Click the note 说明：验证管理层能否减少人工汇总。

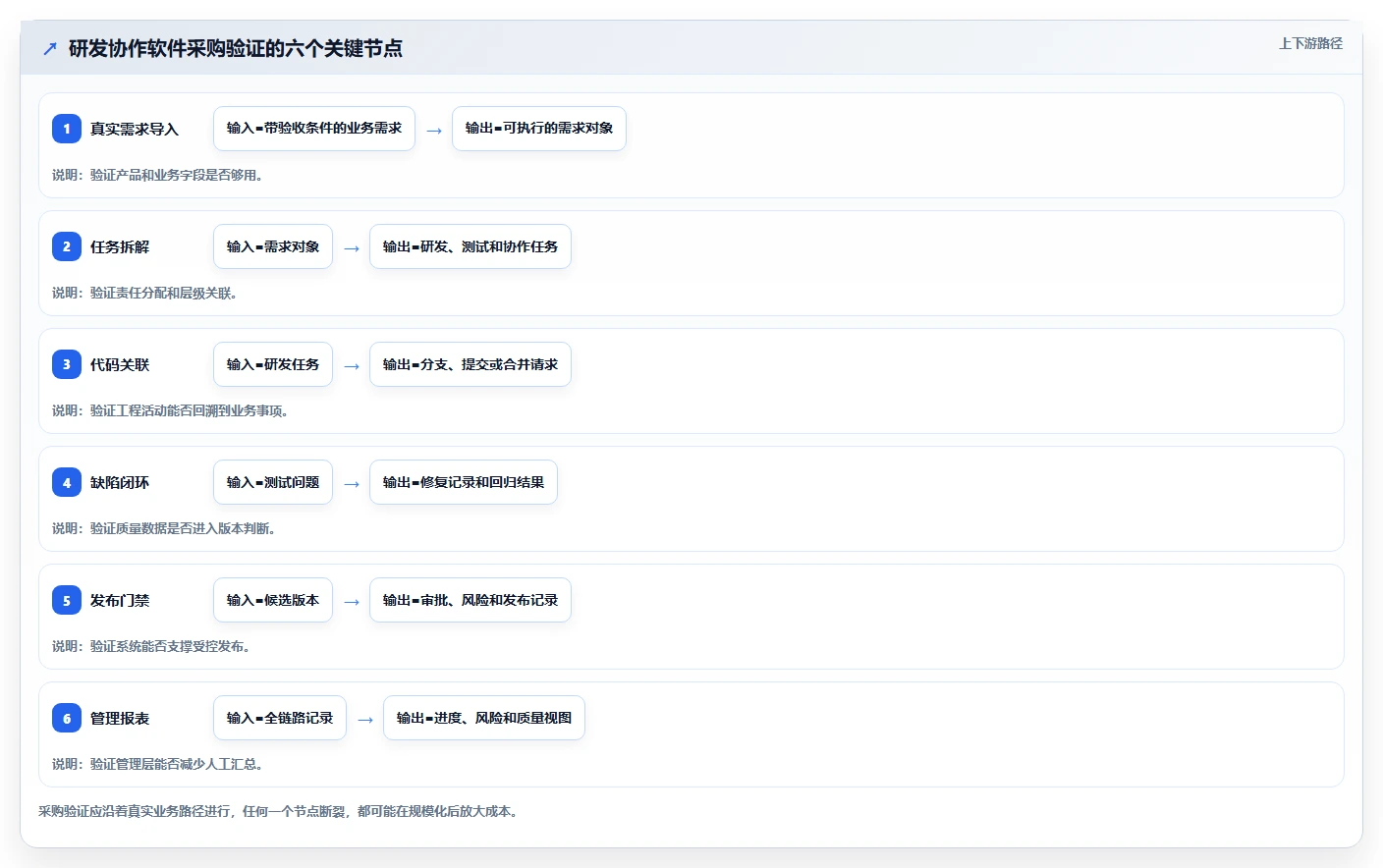tap(157, 764)
